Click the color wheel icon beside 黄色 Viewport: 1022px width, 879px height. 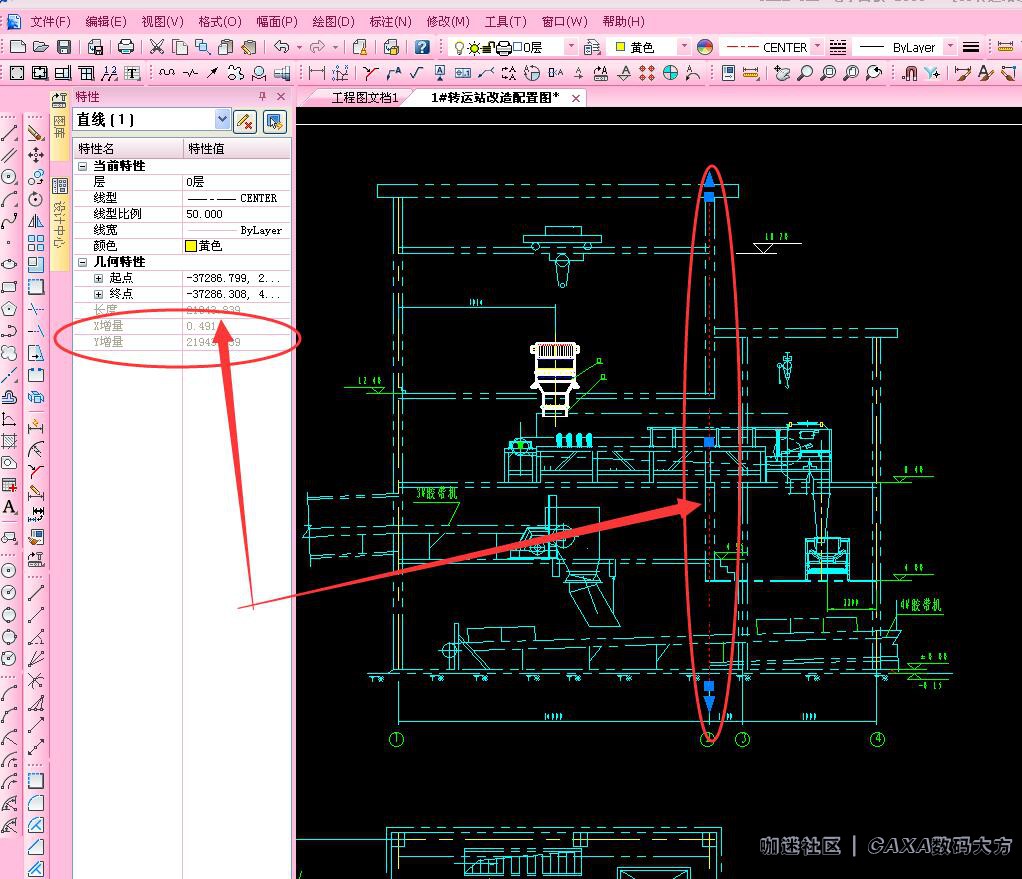(705, 47)
